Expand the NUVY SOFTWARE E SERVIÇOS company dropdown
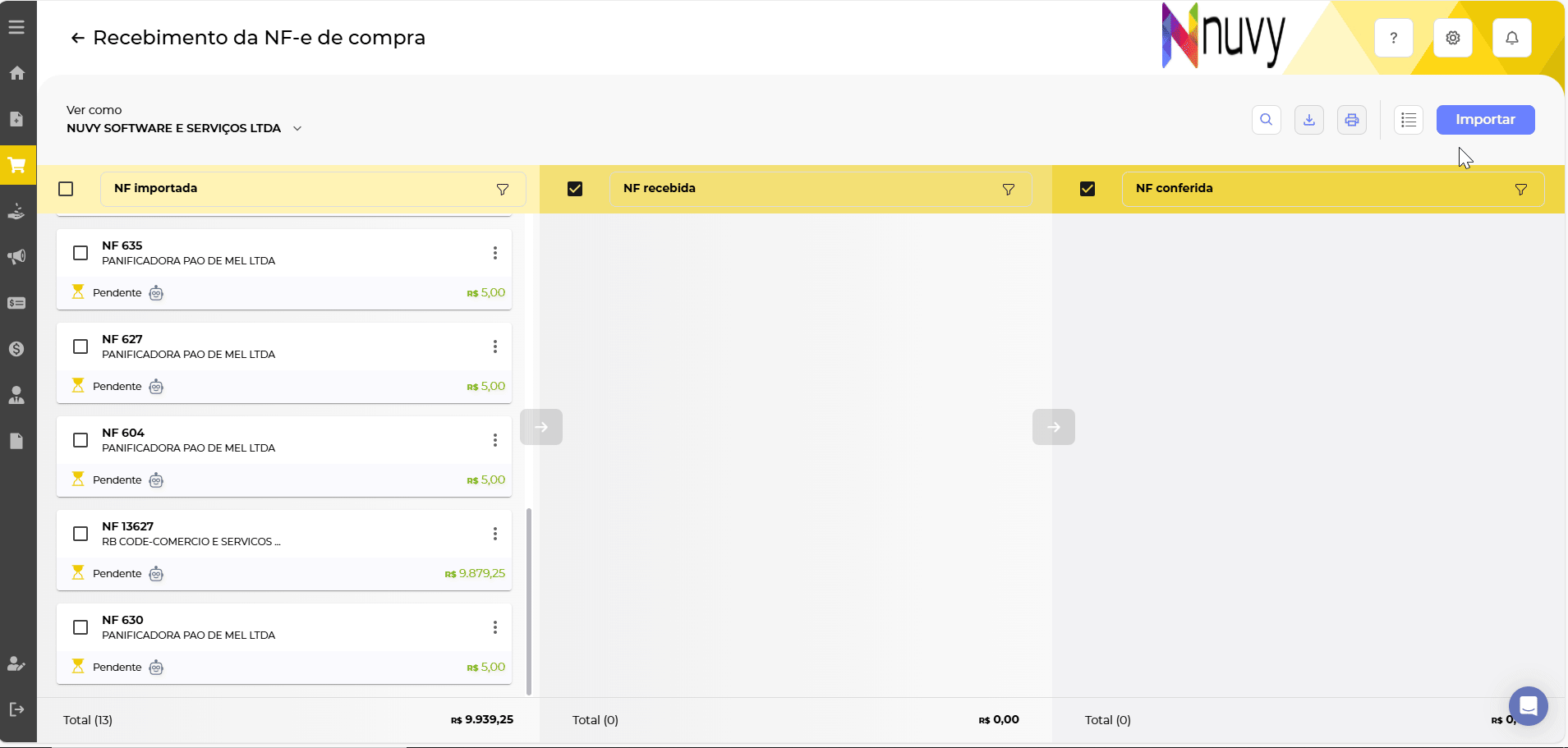The image size is (1568, 748). [x=297, y=128]
